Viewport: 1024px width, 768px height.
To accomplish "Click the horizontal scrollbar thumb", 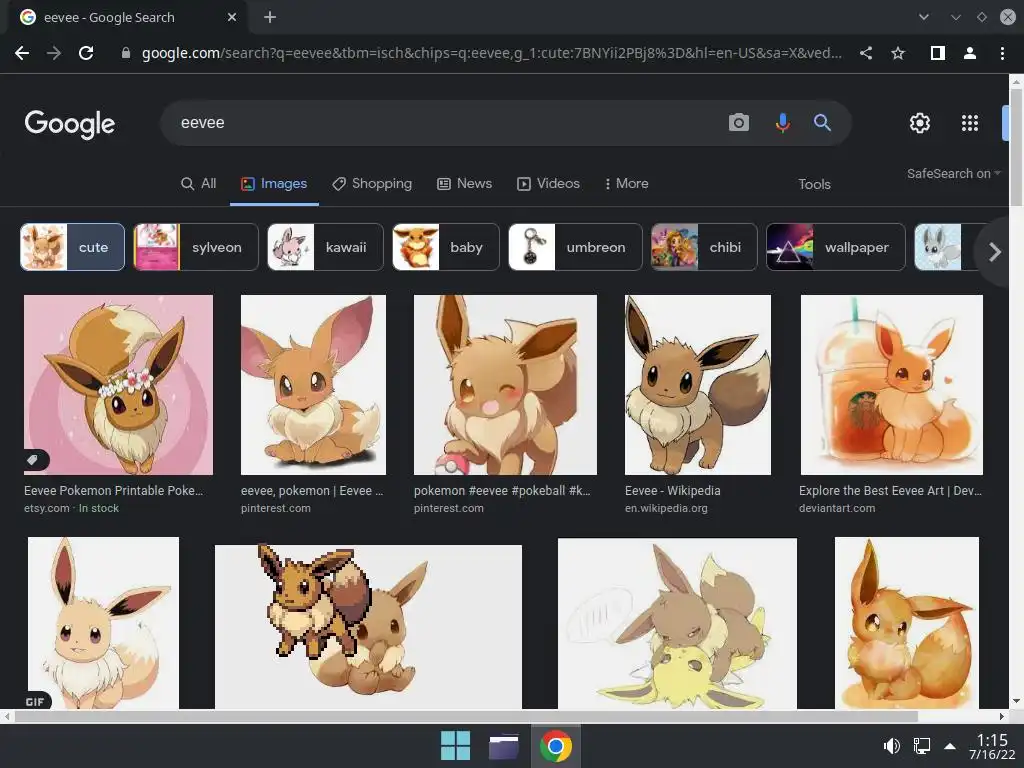I will [466, 716].
